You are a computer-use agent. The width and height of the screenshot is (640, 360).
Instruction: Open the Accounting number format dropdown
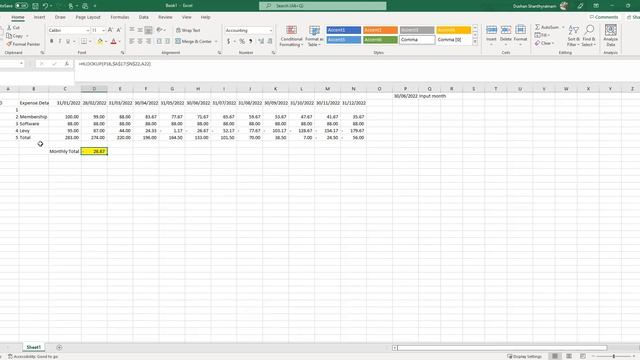click(x=271, y=31)
